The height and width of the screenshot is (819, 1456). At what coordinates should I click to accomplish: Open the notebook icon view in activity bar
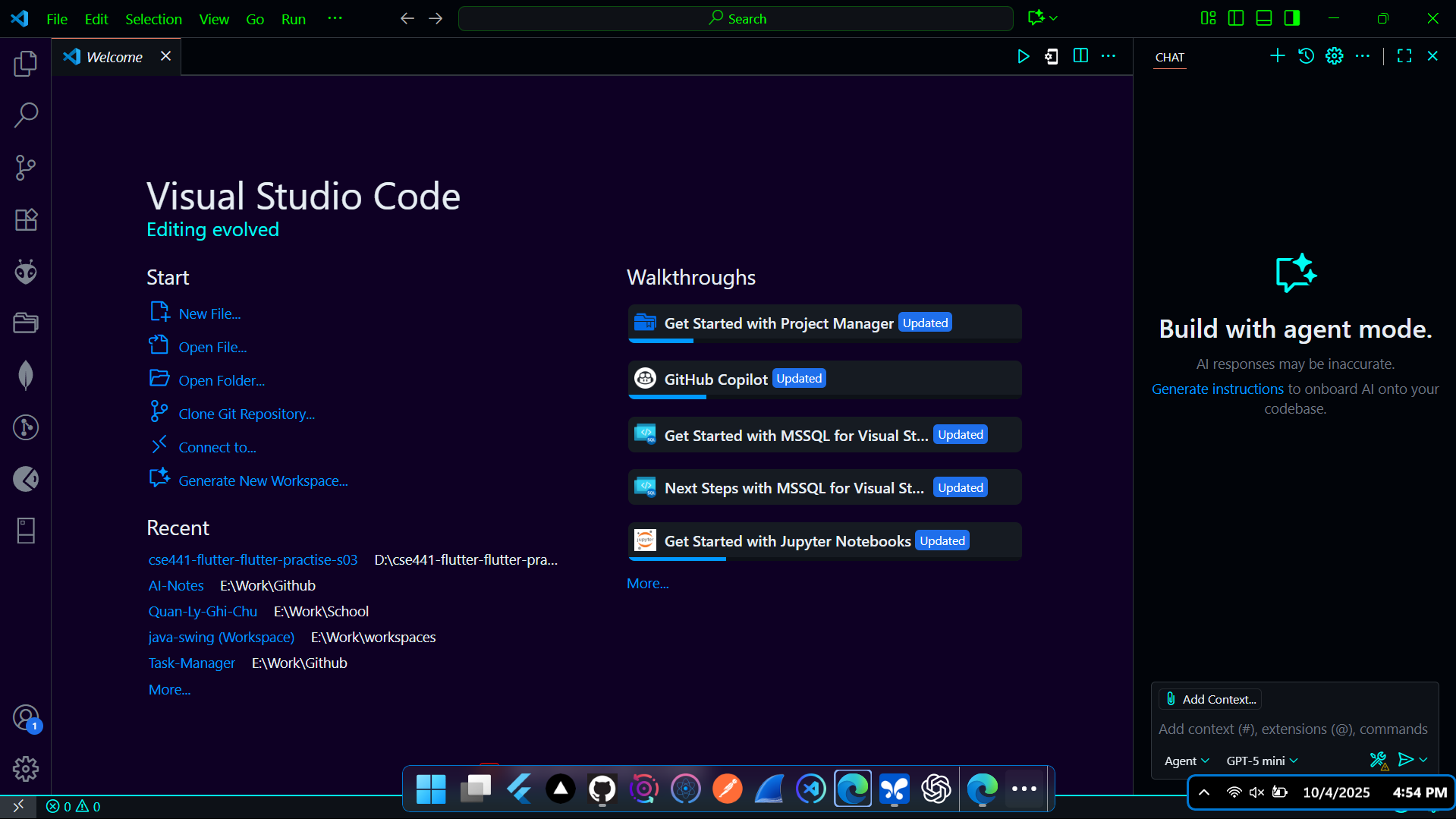pos(26,531)
